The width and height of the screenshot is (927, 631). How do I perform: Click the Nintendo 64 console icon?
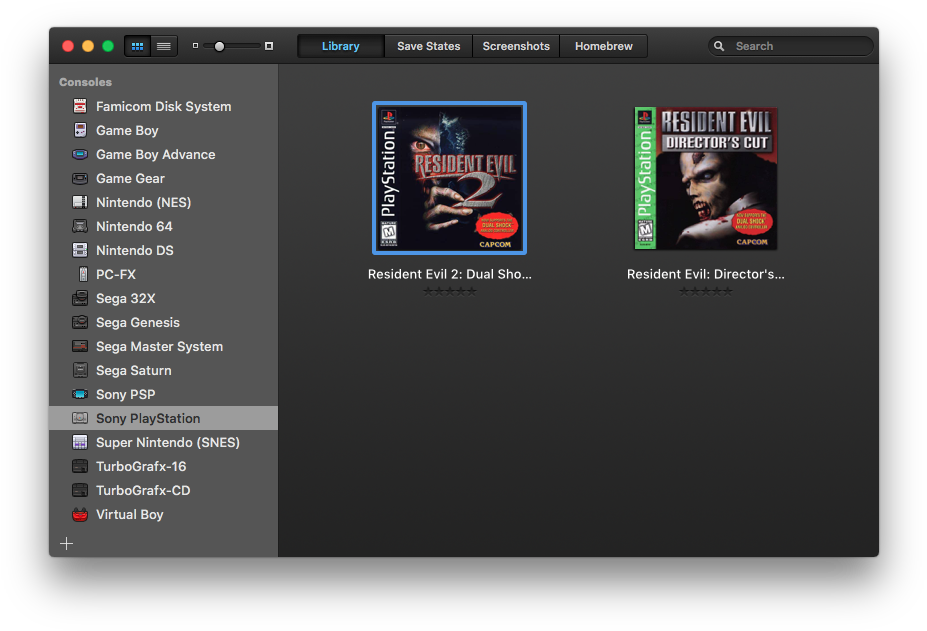[x=80, y=226]
